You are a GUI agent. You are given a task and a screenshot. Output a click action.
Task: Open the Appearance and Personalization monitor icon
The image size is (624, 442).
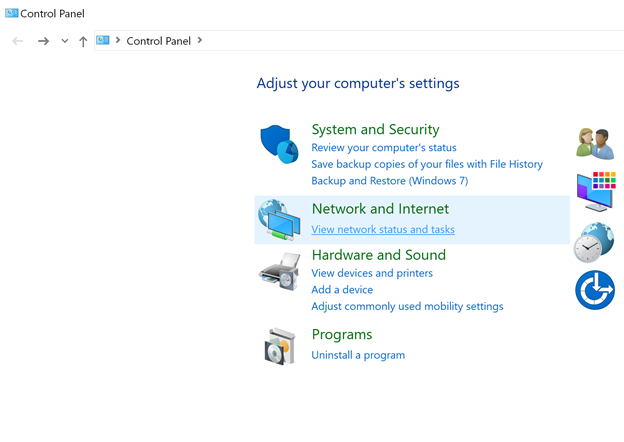pos(596,191)
